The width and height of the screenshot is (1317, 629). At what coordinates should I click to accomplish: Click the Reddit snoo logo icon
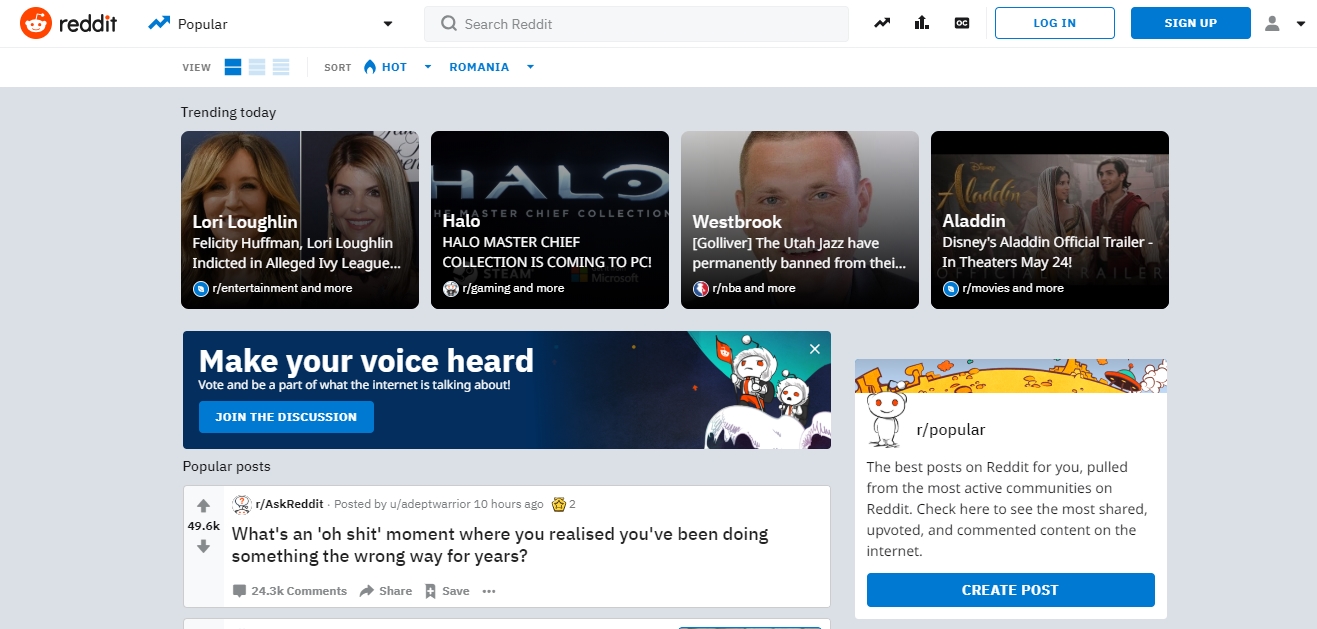(35, 23)
